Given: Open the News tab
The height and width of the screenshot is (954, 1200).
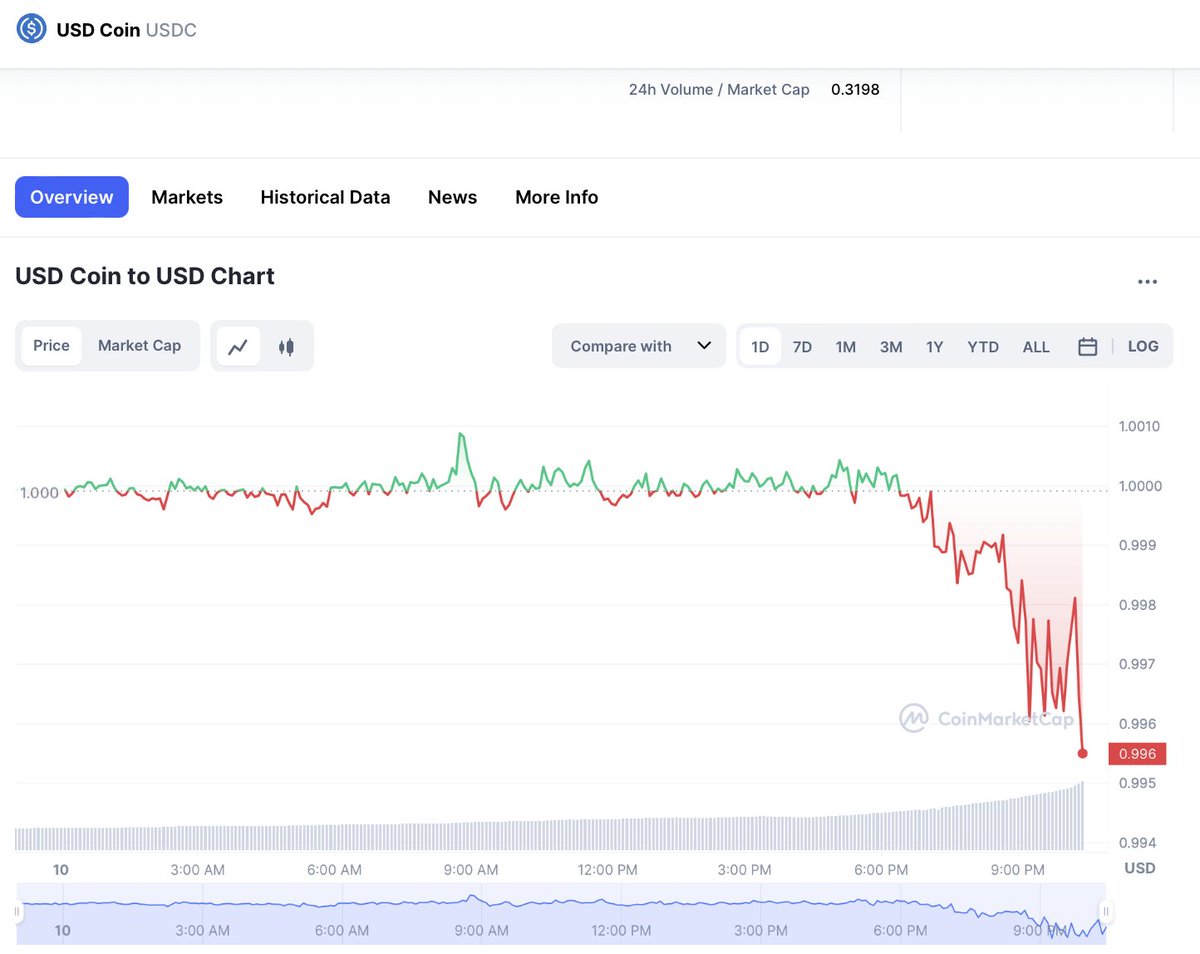Looking at the screenshot, I should (x=452, y=197).
